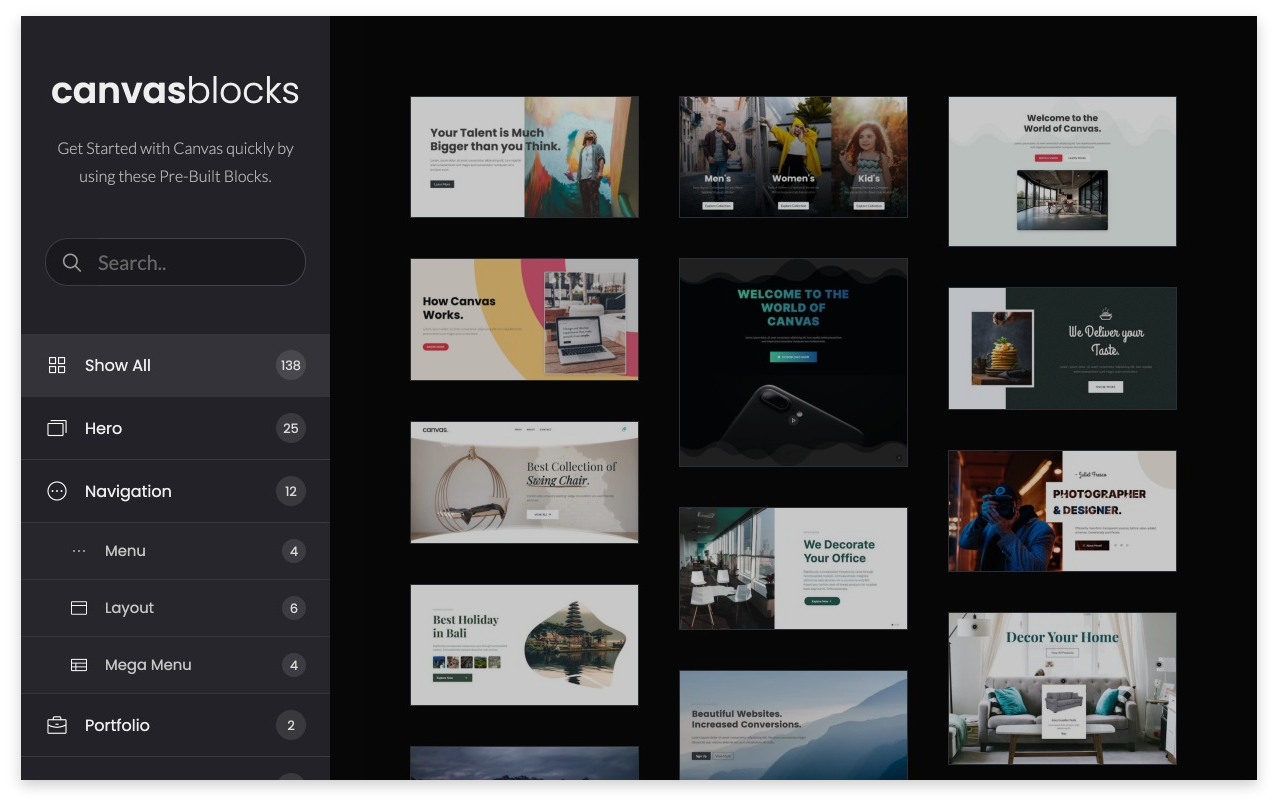Click the Mega Menu table icon
Viewport: 1278px width, 806px height.
click(x=79, y=665)
